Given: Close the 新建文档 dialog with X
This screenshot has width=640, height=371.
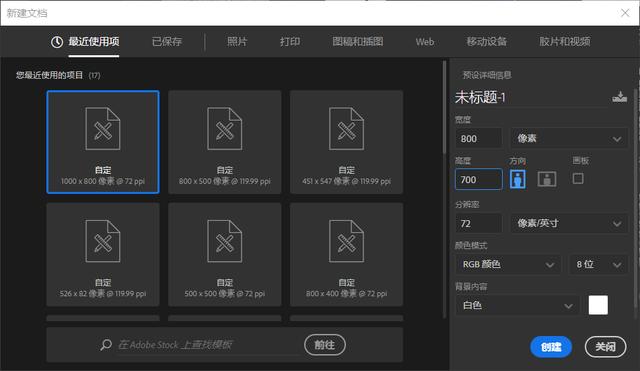Looking at the screenshot, I should pos(625,13).
